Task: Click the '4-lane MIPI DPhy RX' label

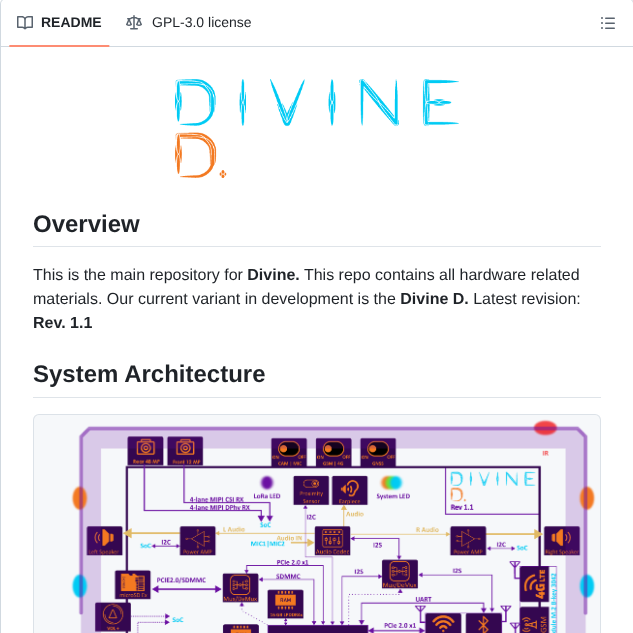Action: (x=220, y=507)
